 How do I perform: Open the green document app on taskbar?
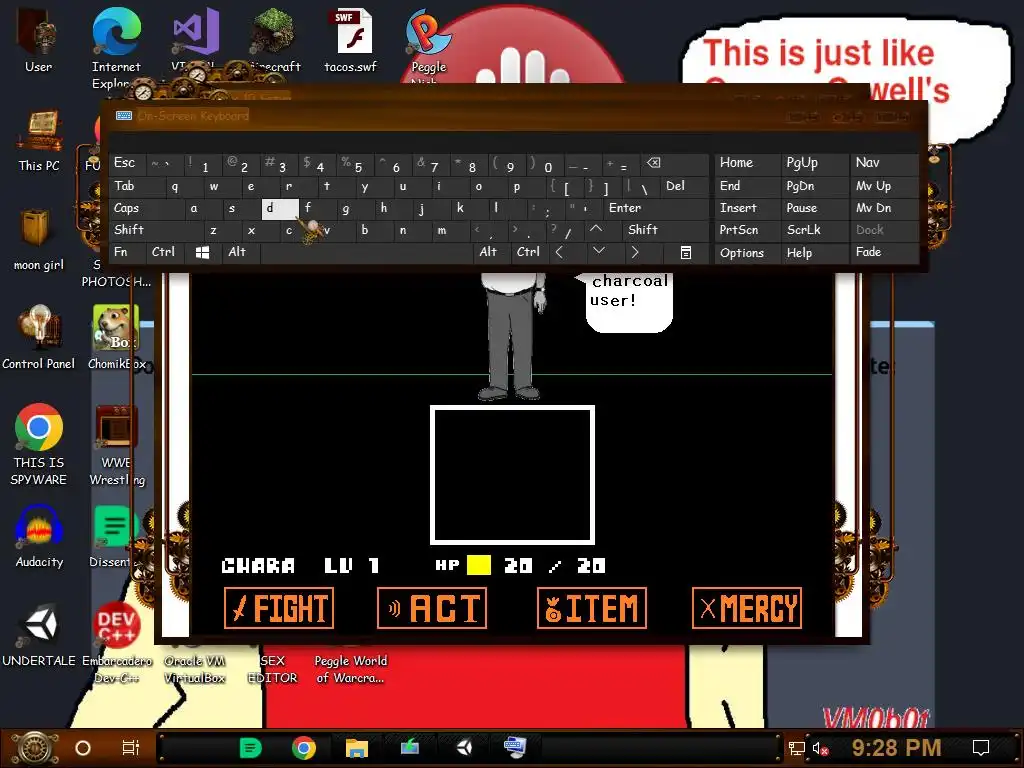click(251, 748)
